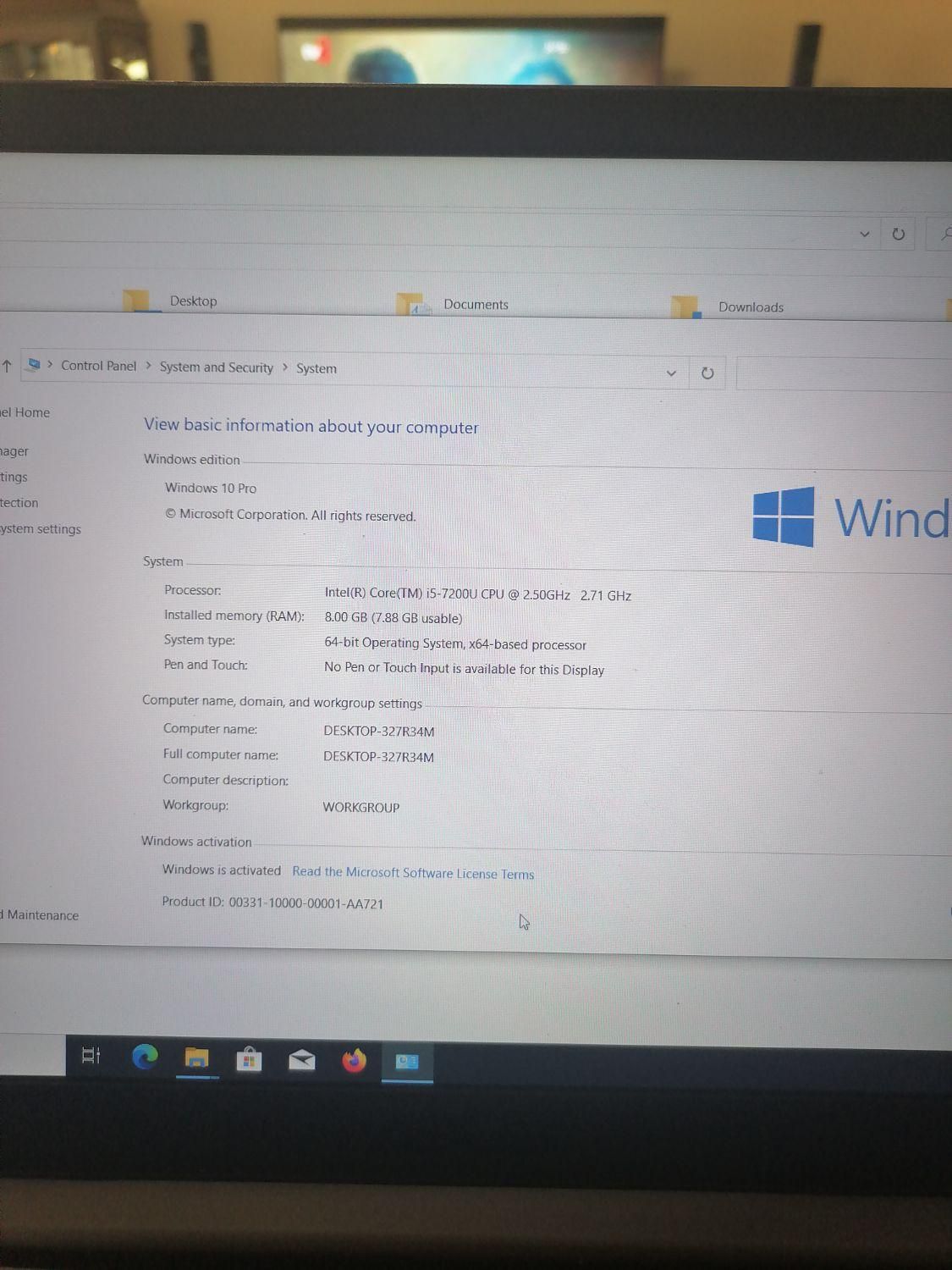Open Security and Maintenance link
This screenshot has height=1270, width=952.
(40, 915)
